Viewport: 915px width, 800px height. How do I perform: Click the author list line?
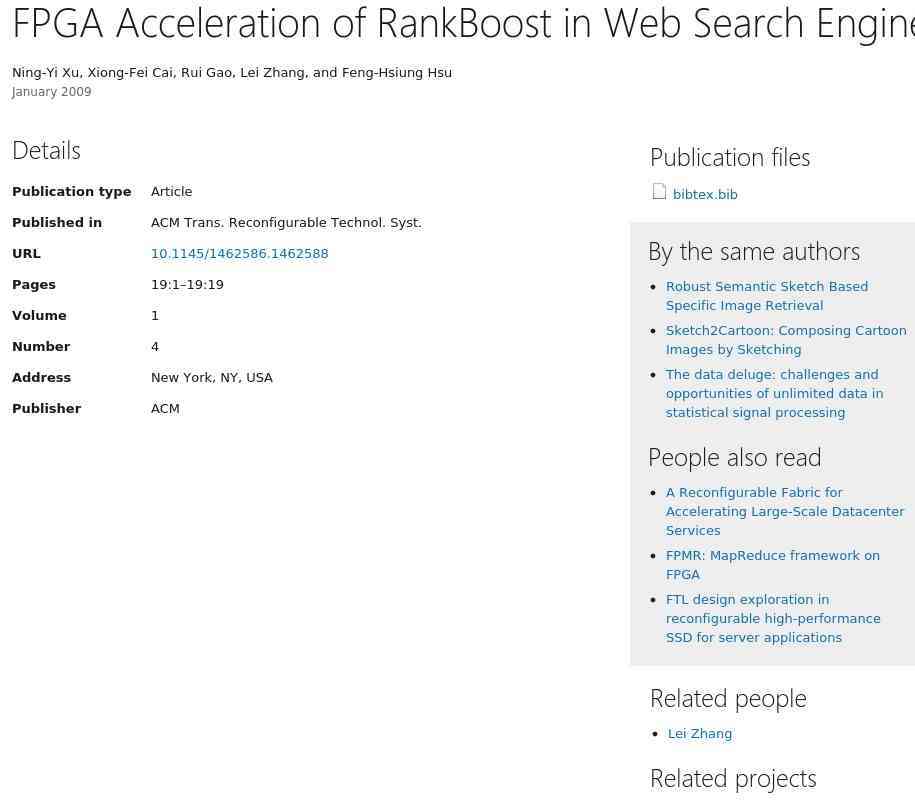point(232,73)
